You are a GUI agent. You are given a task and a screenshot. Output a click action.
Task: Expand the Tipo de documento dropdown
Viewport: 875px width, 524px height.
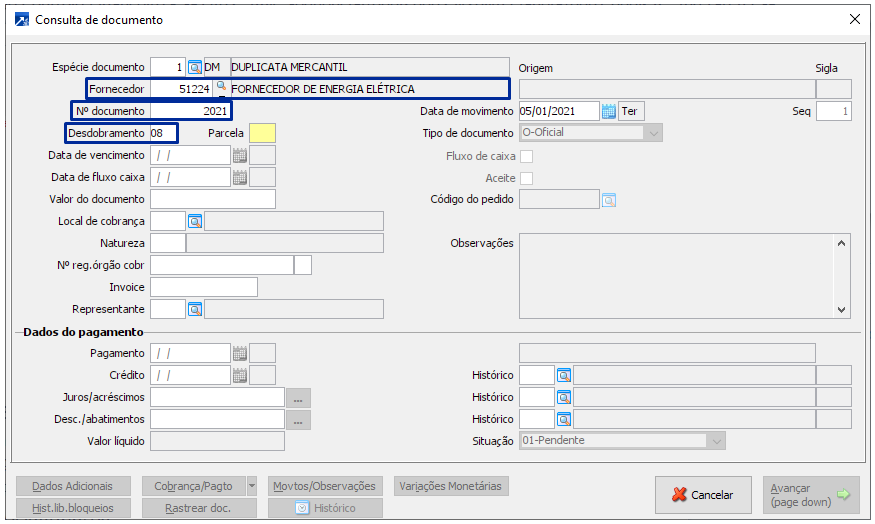click(653, 133)
